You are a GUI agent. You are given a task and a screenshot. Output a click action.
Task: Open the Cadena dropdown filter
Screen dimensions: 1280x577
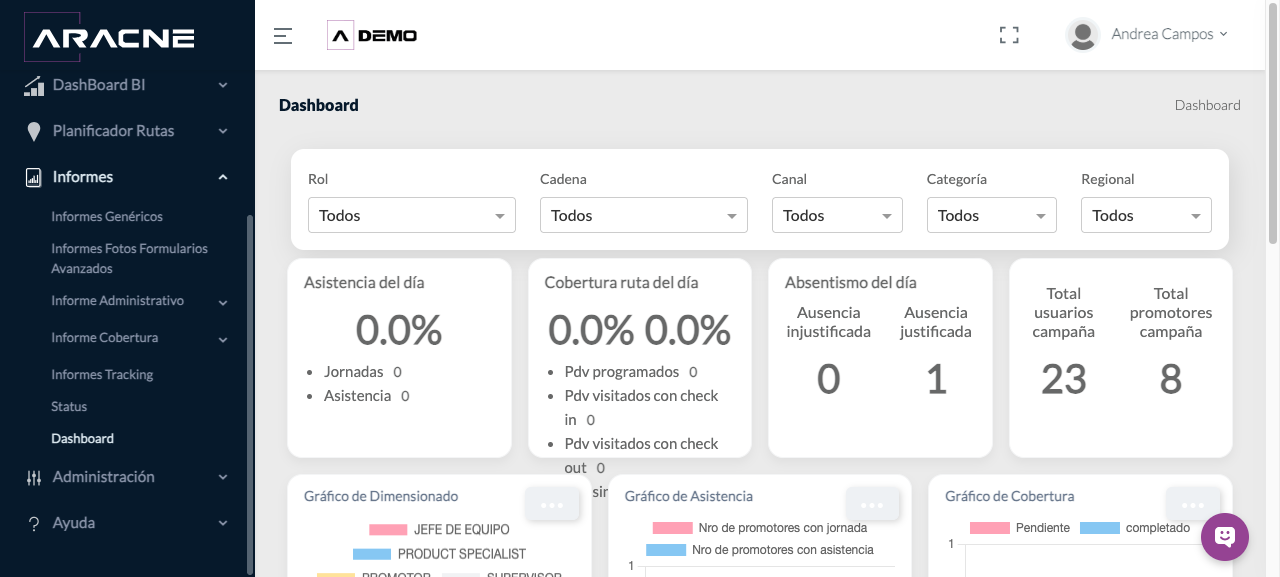[x=644, y=215]
